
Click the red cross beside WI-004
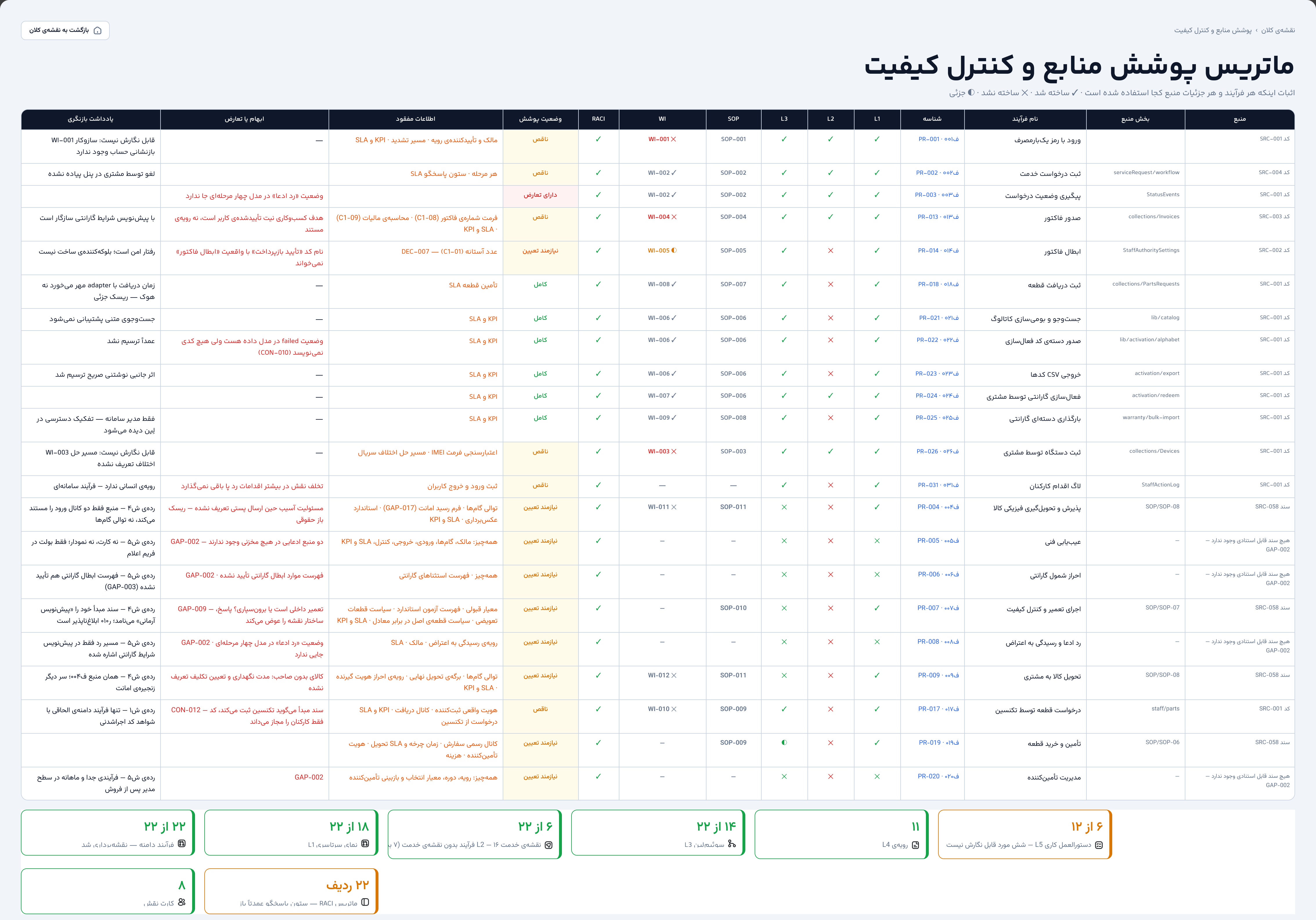[674, 217]
